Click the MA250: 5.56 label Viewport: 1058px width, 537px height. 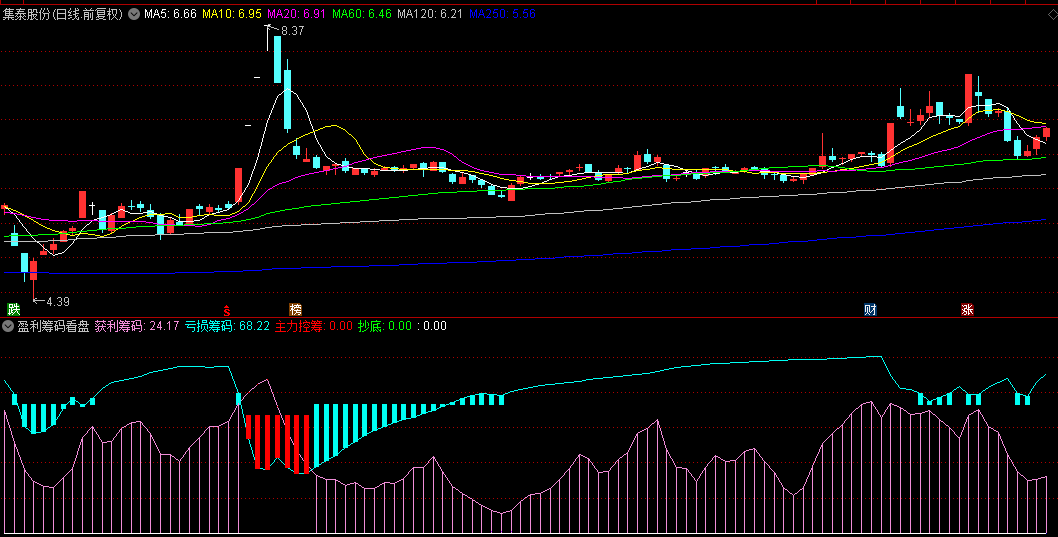503,14
